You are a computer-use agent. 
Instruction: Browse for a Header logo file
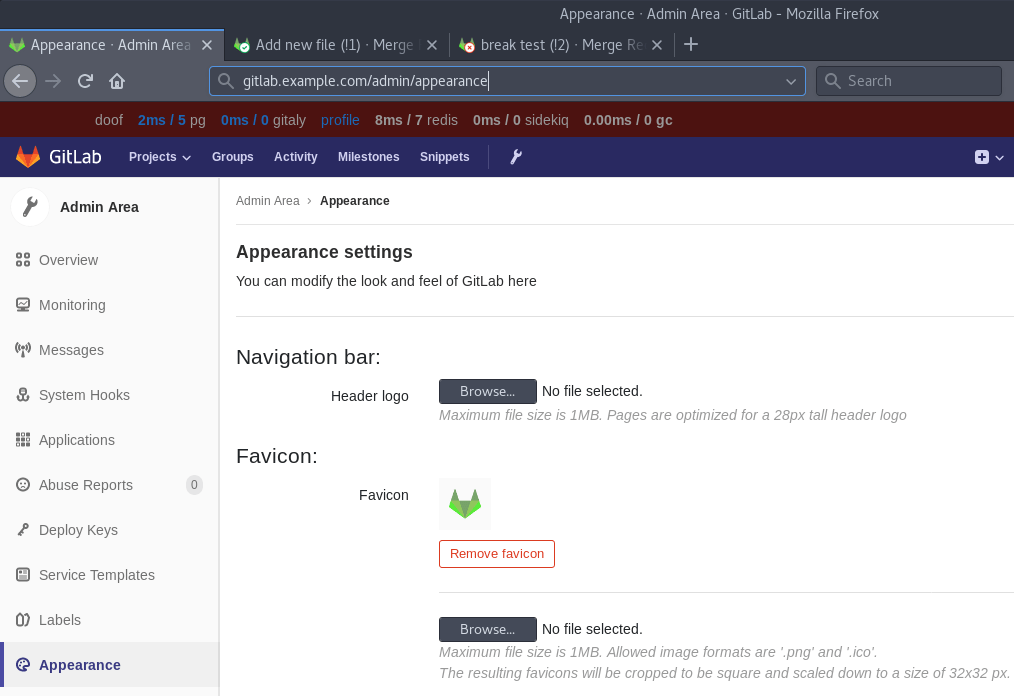[x=487, y=391]
